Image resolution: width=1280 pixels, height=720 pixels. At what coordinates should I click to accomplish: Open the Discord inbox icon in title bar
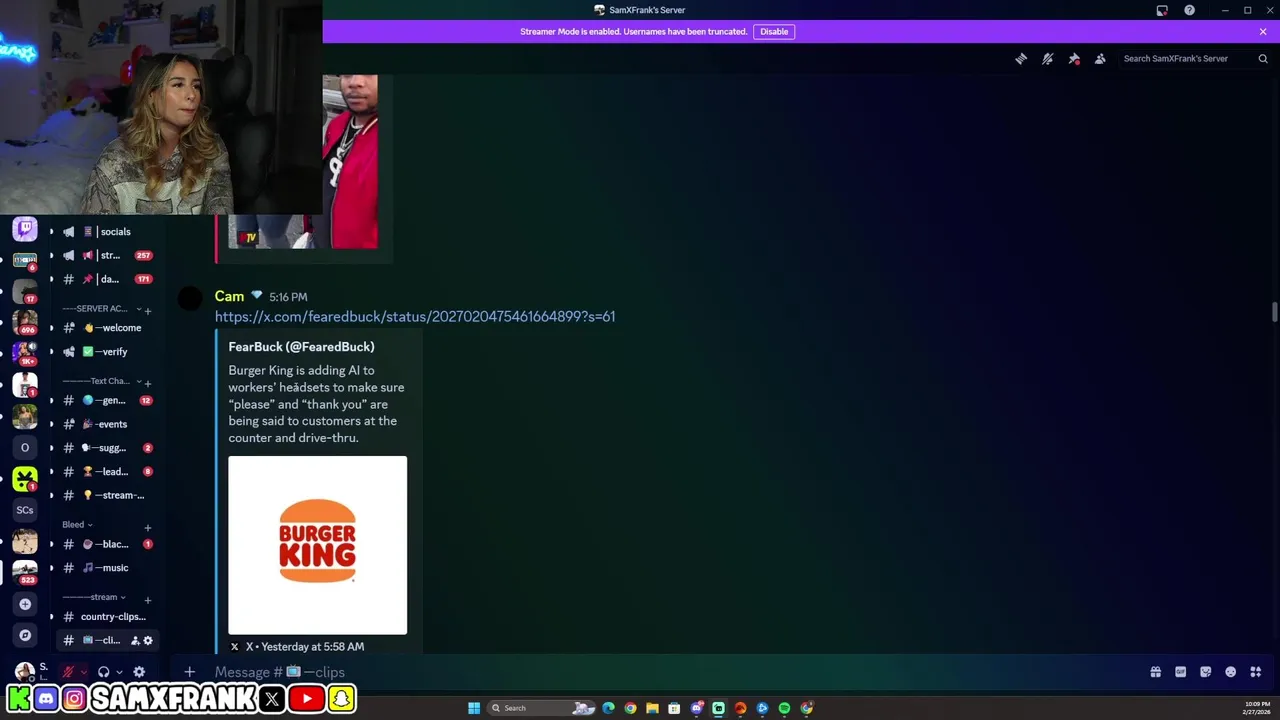[x=1162, y=10]
